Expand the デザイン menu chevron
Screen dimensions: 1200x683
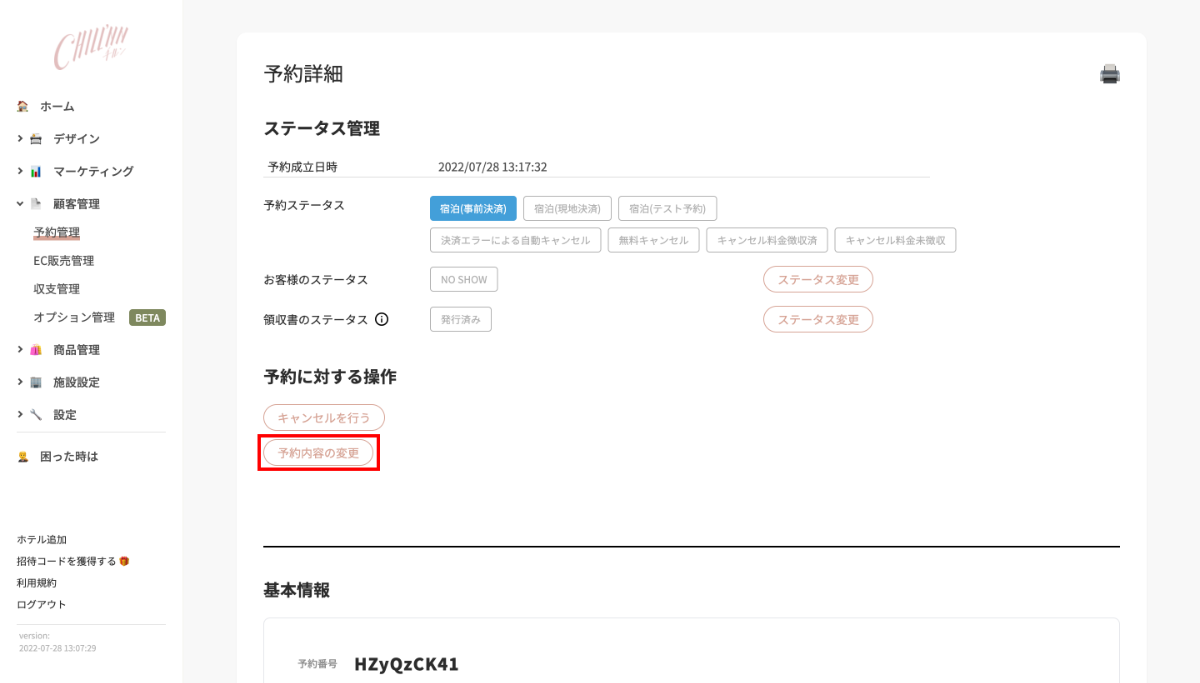(x=19, y=139)
